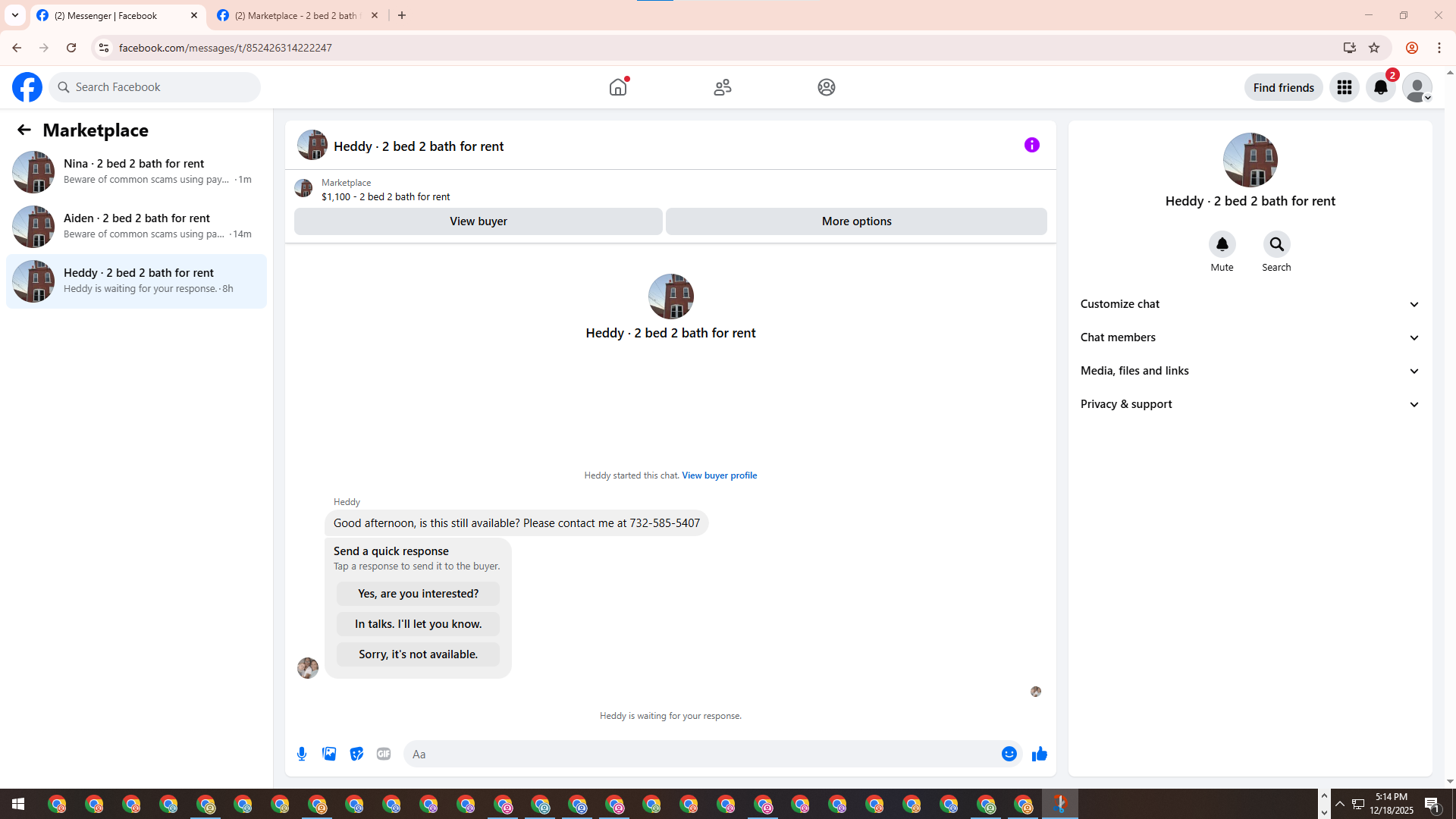Open the Chrome profile button

tap(1412, 48)
